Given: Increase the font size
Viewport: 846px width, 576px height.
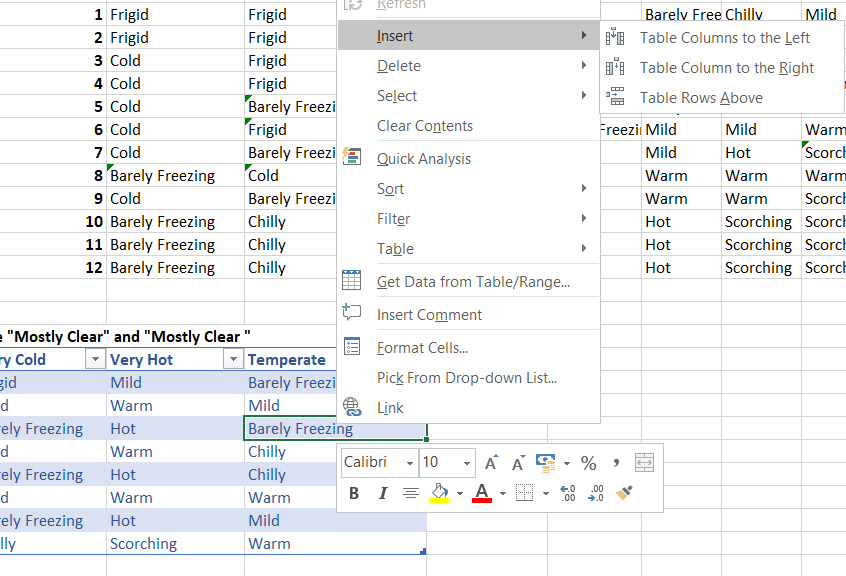Looking at the screenshot, I should [x=489, y=461].
